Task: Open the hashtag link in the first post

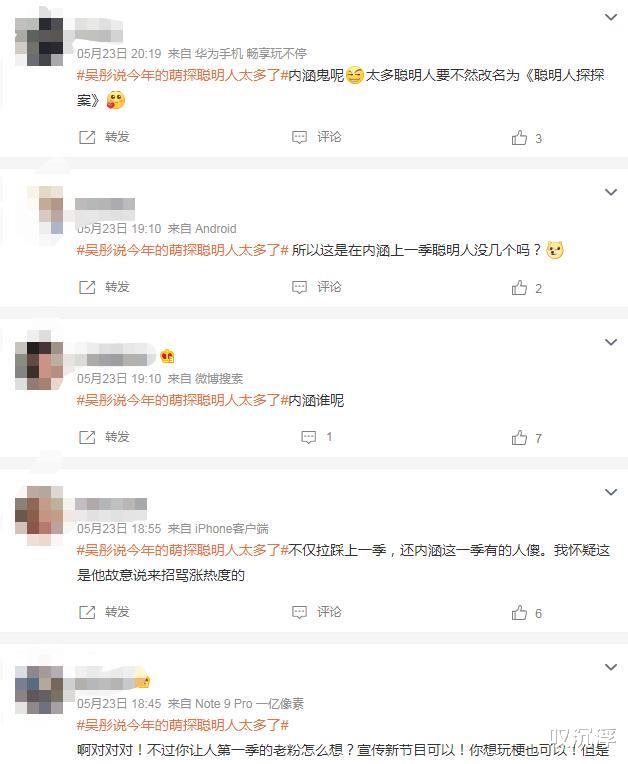Action: (183, 76)
